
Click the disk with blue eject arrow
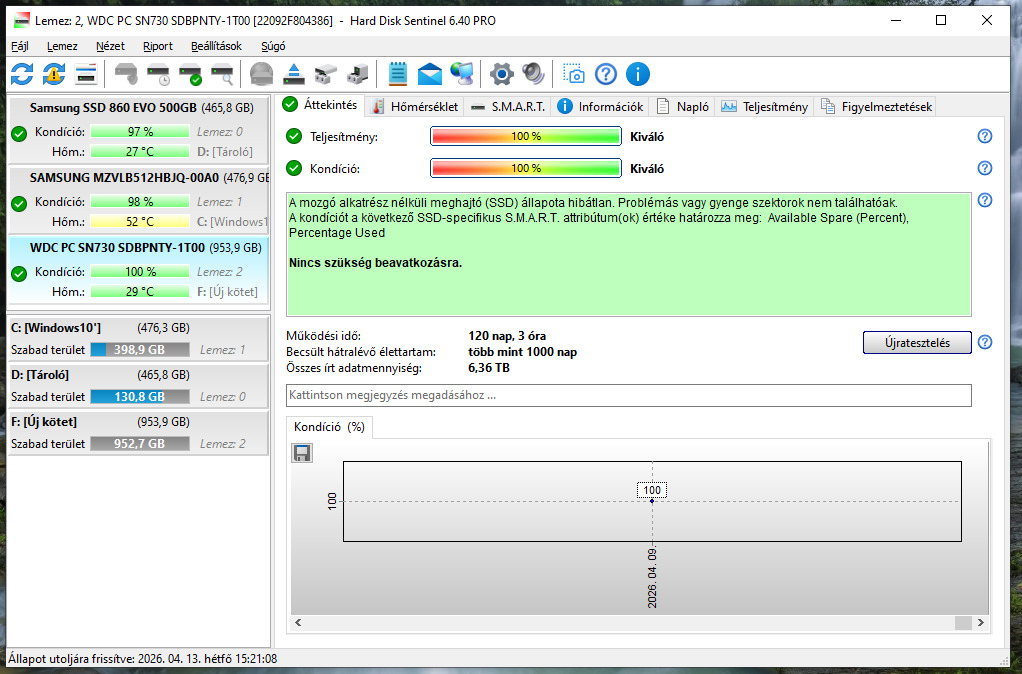[x=294, y=74]
